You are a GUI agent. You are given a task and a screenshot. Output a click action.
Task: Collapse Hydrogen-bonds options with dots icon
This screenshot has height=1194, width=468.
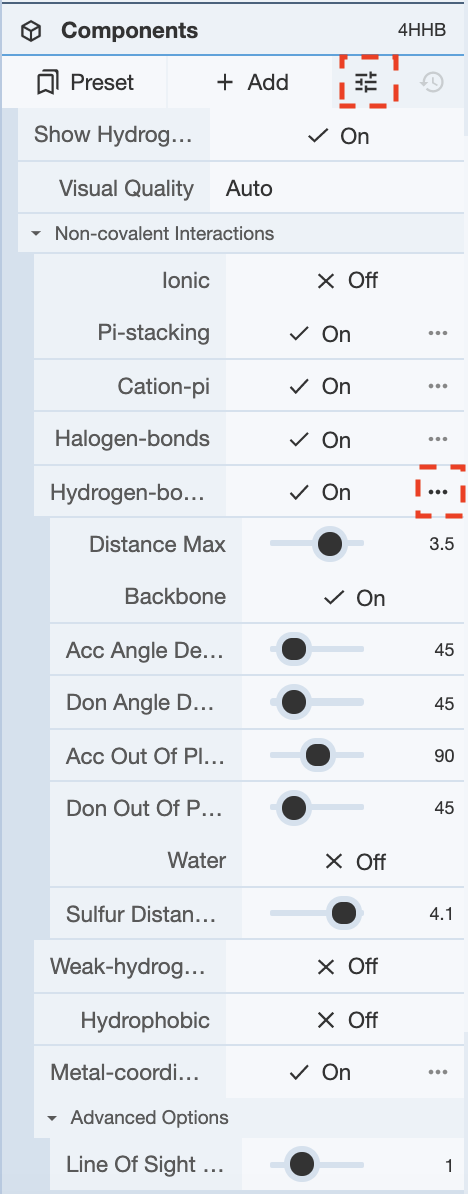(x=438, y=492)
